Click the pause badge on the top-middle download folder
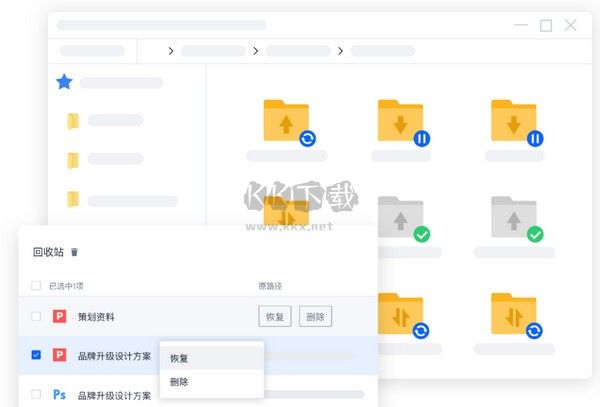Viewport: 600px width, 407px height. tap(422, 139)
